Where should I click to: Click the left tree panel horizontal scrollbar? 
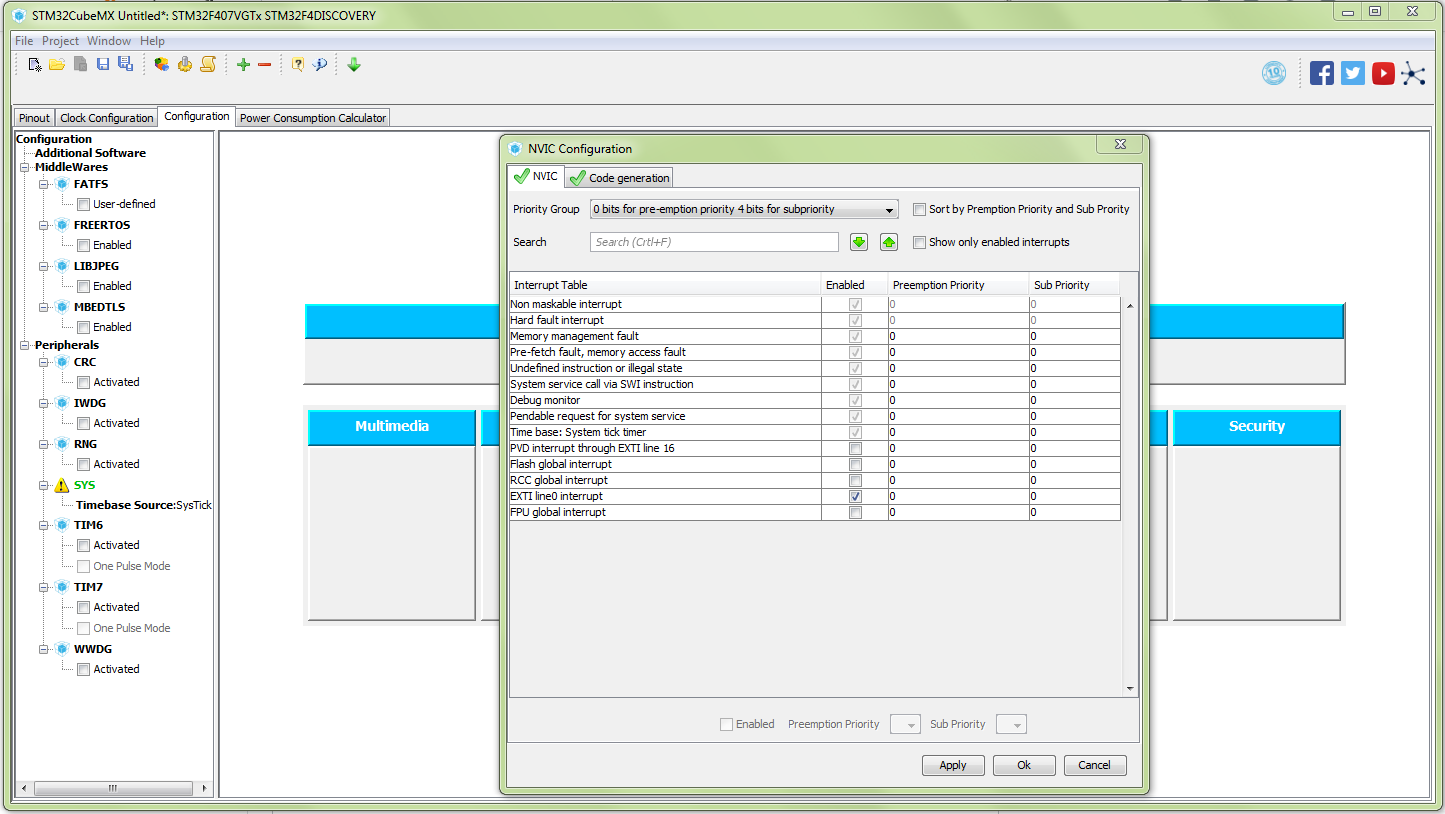tap(113, 788)
